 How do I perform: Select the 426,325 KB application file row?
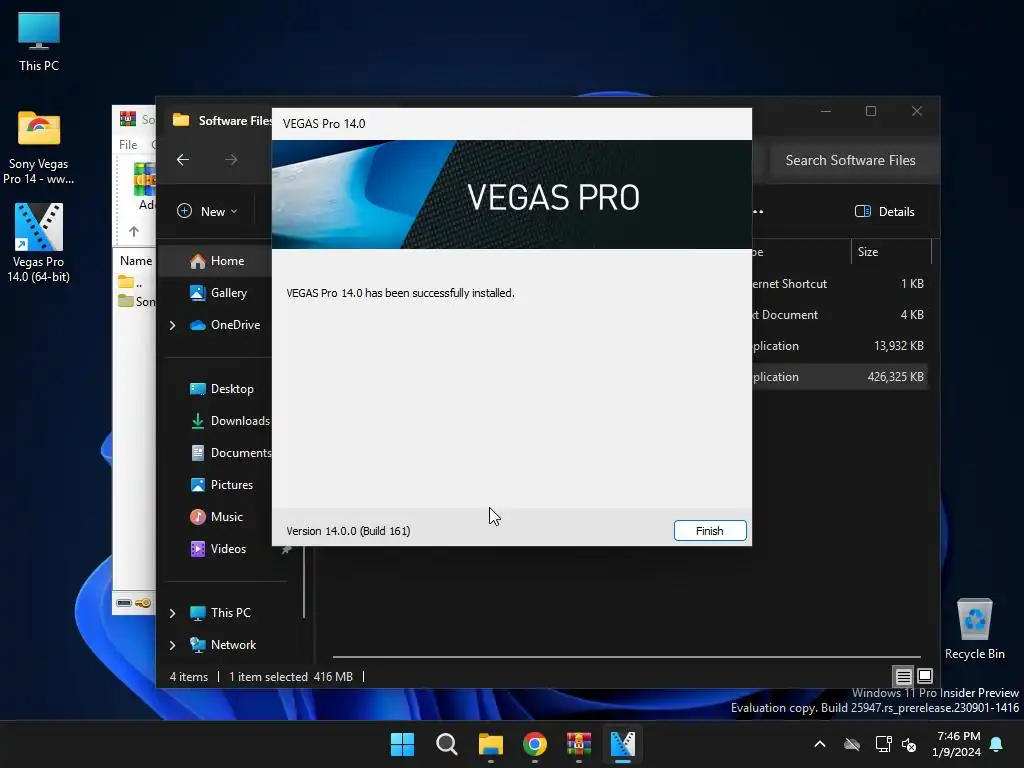(x=839, y=377)
